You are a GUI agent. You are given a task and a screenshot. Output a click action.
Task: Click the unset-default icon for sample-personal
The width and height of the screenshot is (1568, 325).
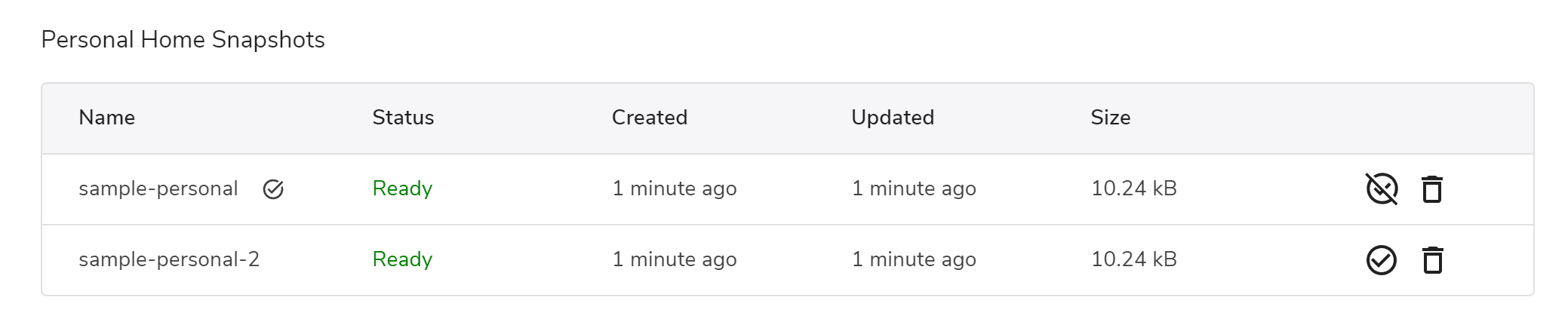point(1382,189)
